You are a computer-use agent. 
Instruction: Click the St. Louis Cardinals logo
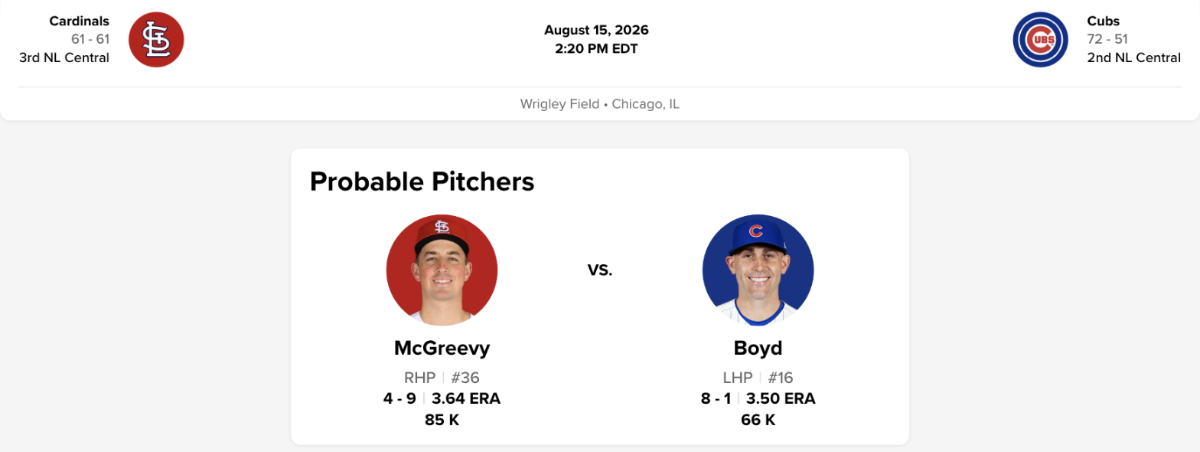(157, 39)
